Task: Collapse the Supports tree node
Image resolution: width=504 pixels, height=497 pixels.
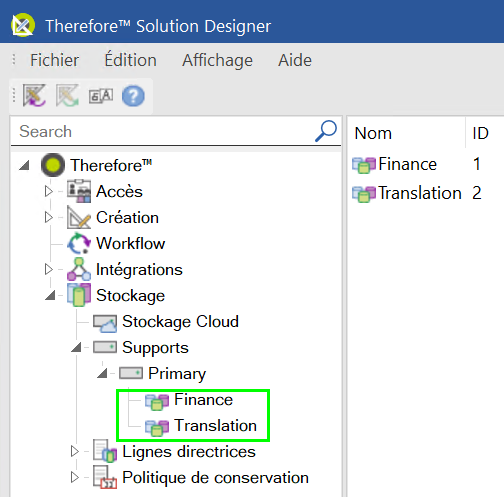Action: click(76, 347)
